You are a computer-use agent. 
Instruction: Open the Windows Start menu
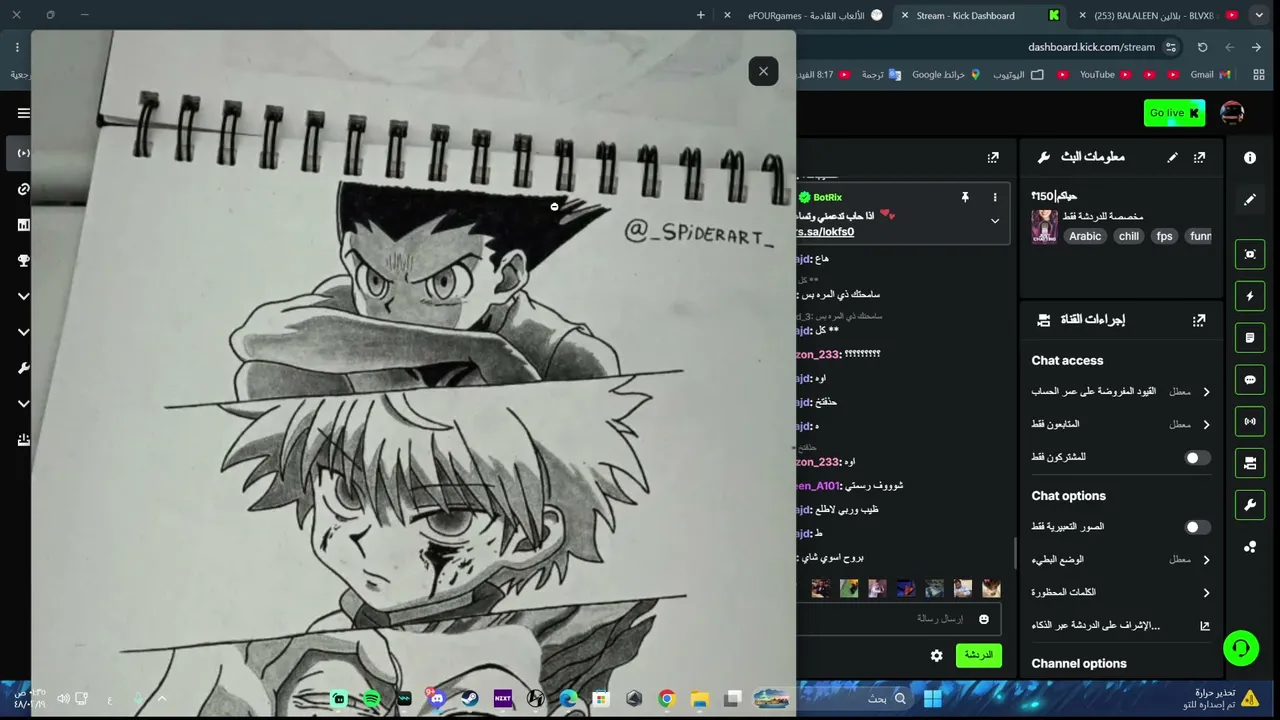pyautogui.click(x=933, y=698)
